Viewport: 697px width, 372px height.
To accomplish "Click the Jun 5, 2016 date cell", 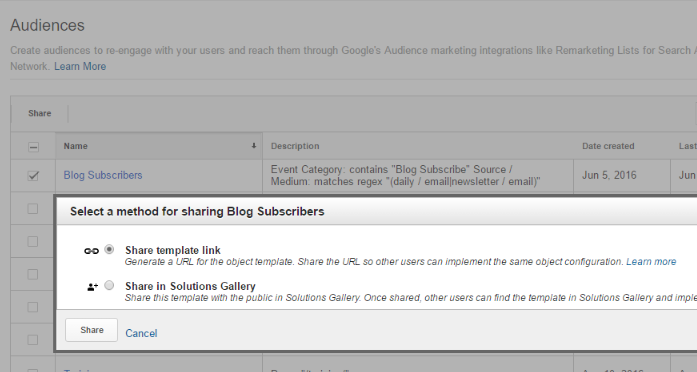I will (609, 176).
